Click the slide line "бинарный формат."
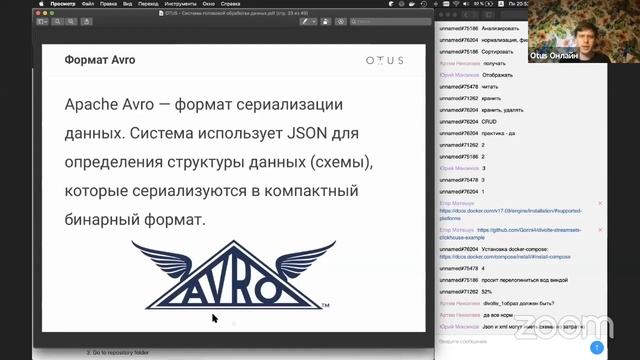640x360 pixels. [135, 220]
